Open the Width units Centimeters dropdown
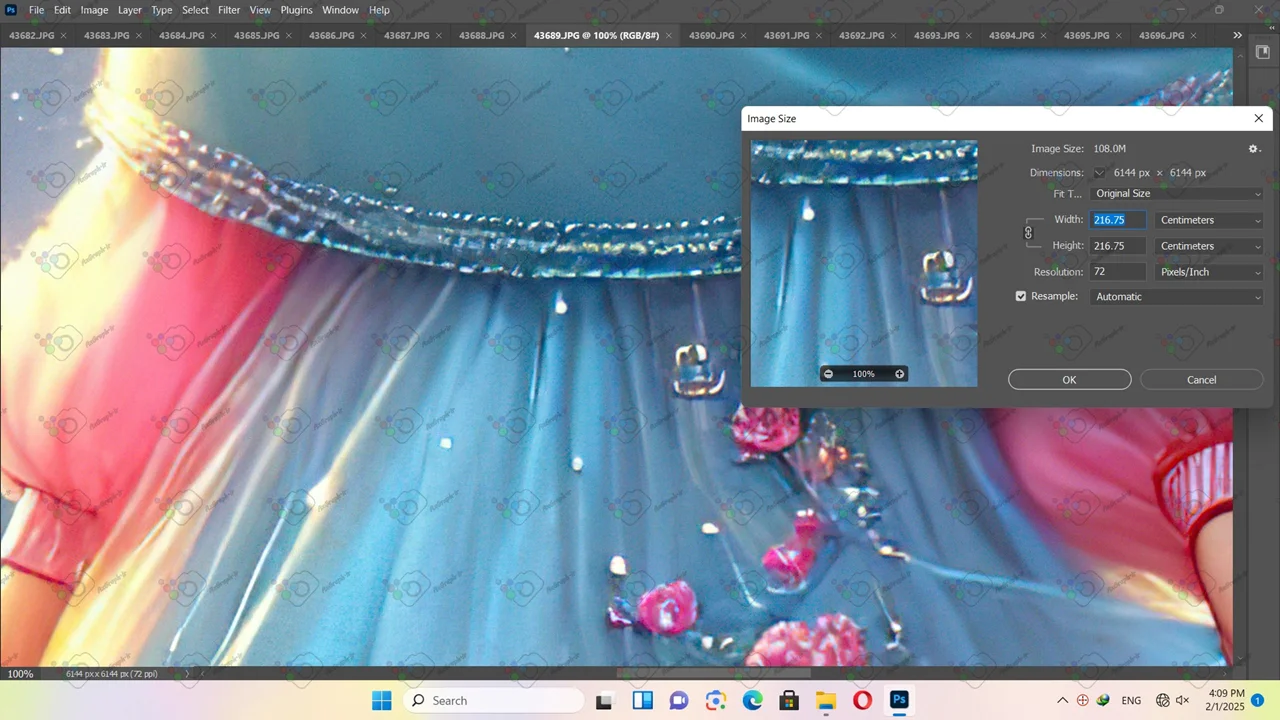 click(x=1208, y=220)
